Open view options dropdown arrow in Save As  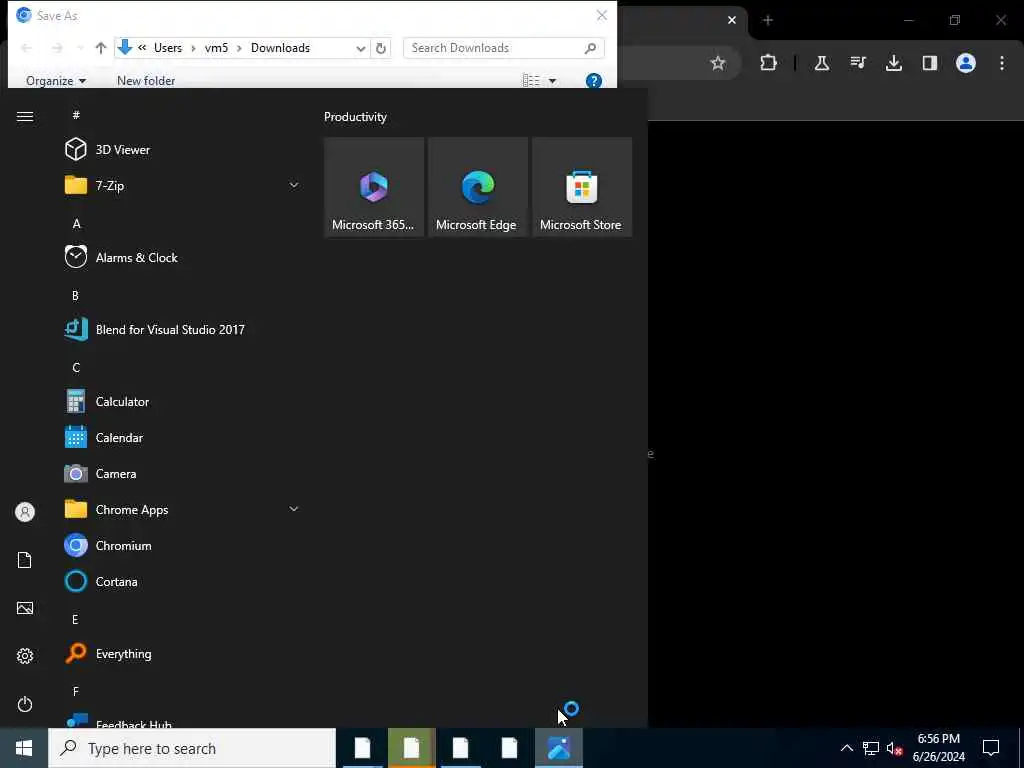tap(552, 81)
